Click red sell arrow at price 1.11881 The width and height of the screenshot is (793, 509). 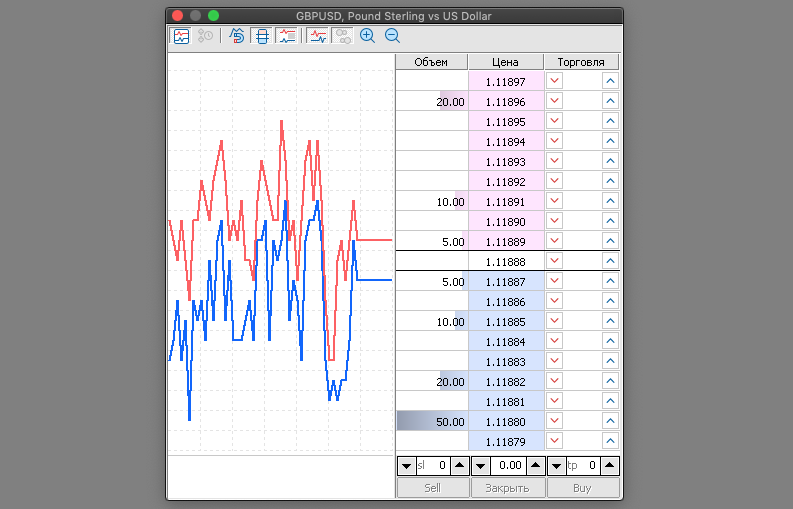[554, 401]
